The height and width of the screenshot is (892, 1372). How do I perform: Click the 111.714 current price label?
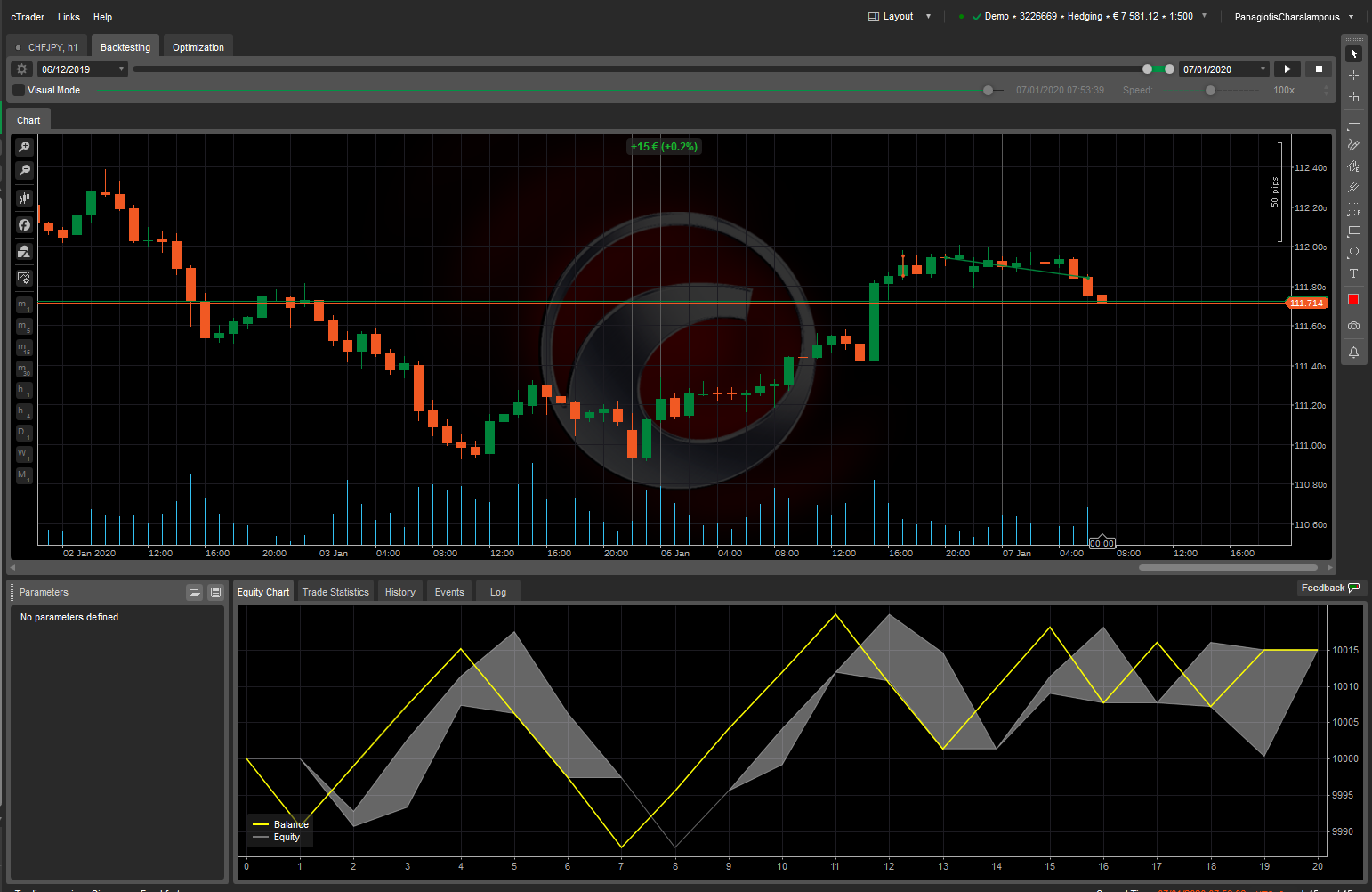(x=1307, y=303)
